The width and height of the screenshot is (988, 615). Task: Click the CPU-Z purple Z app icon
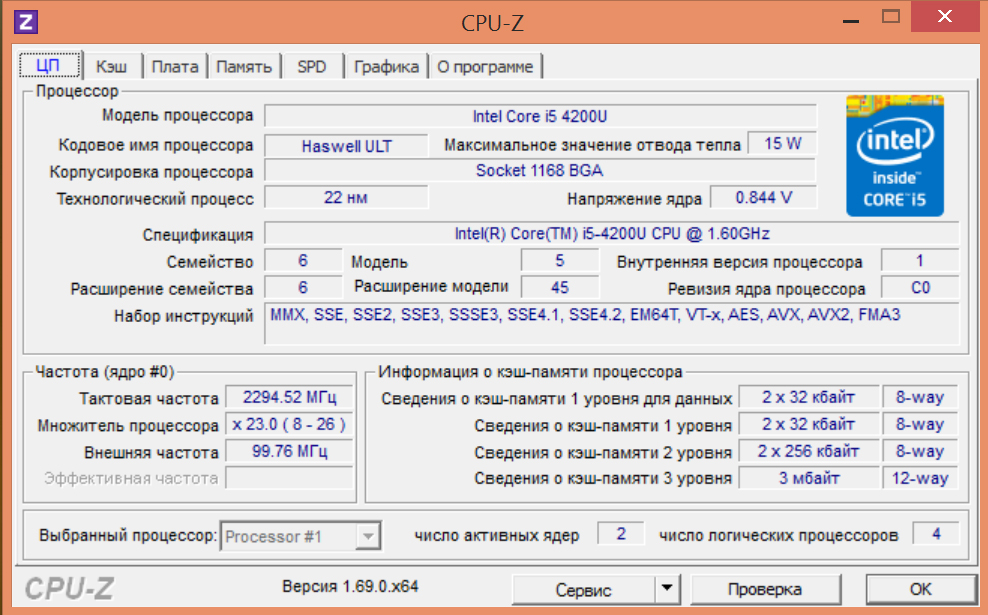tap(26, 23)
